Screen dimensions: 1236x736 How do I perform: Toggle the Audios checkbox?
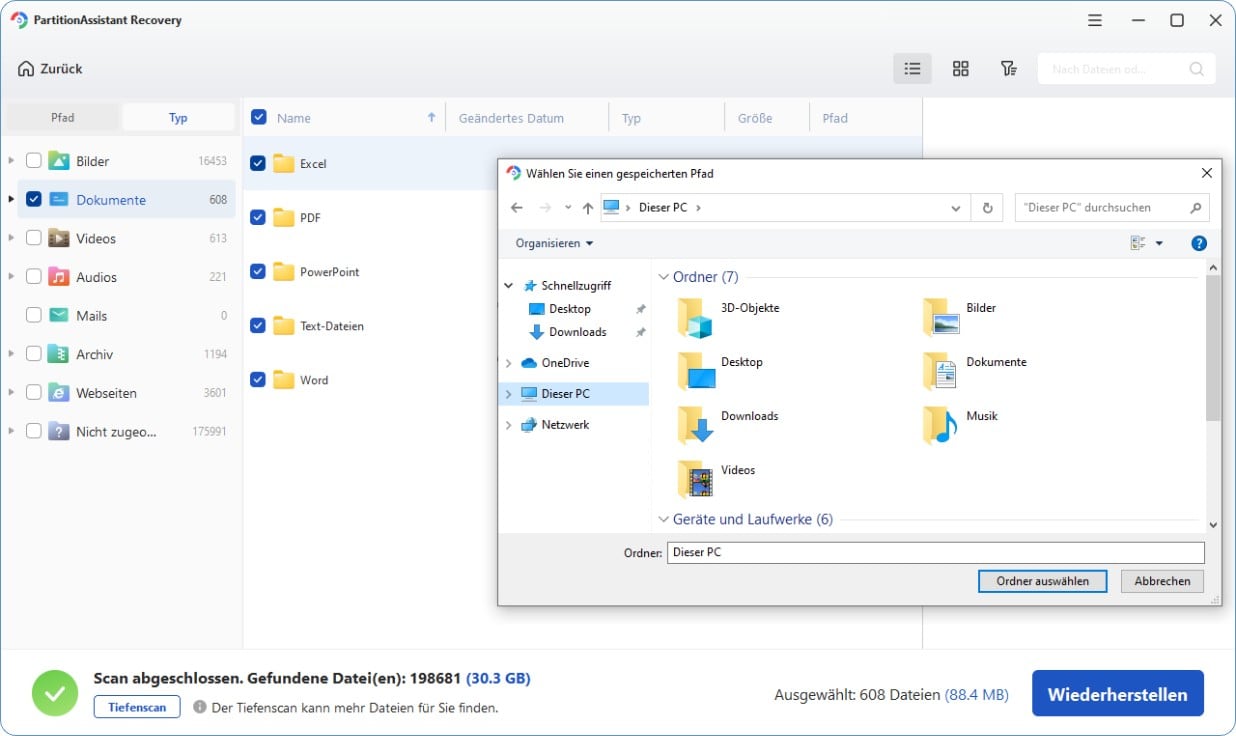(34, 277)
